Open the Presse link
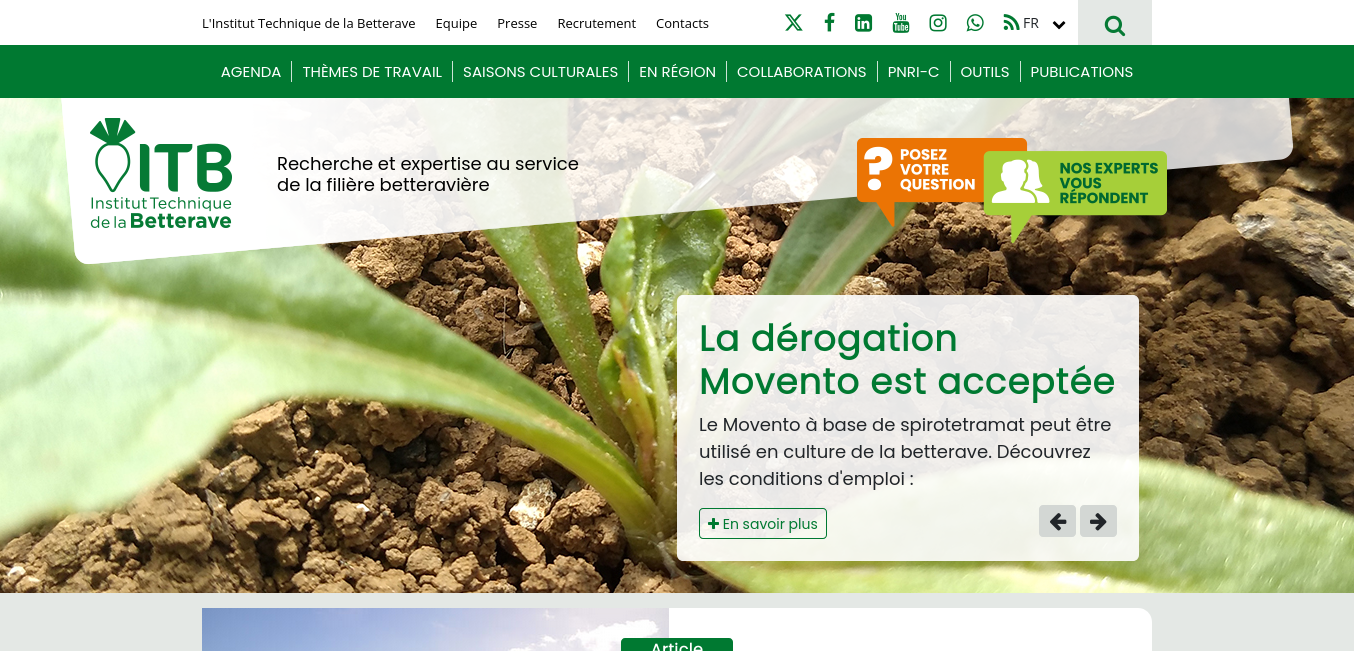The image size is (1366, 651). (517, 23)
